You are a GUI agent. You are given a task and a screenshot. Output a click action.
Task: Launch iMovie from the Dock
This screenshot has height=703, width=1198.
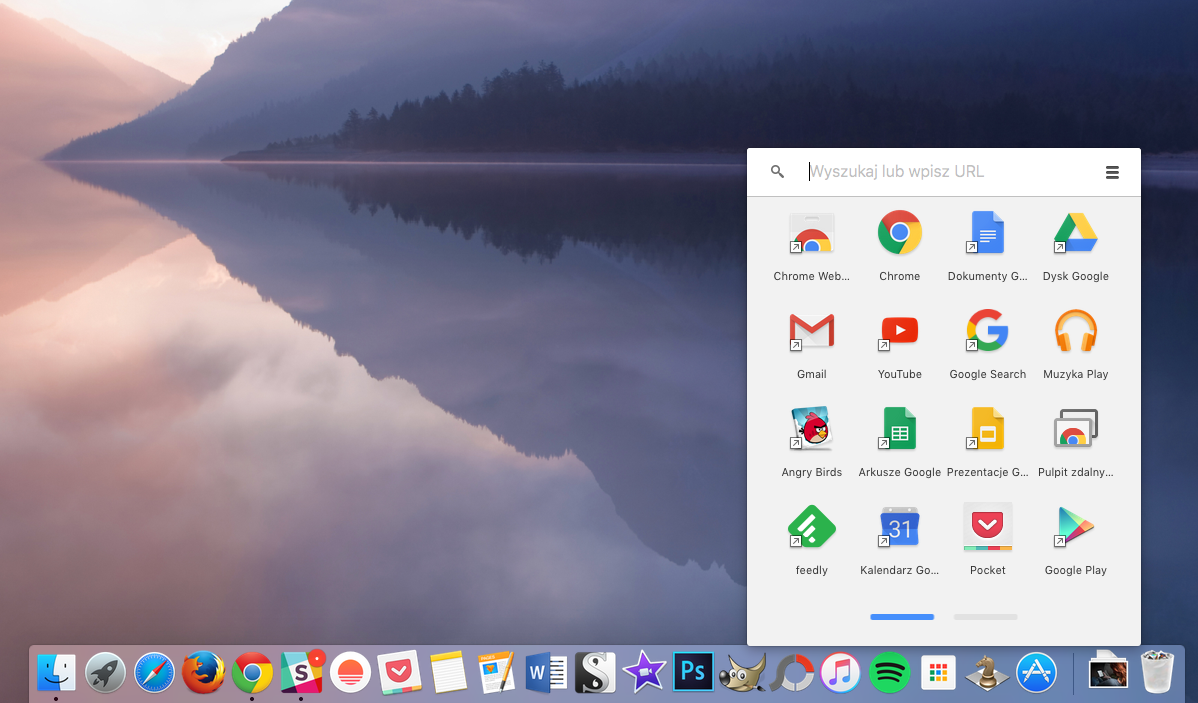644,672
